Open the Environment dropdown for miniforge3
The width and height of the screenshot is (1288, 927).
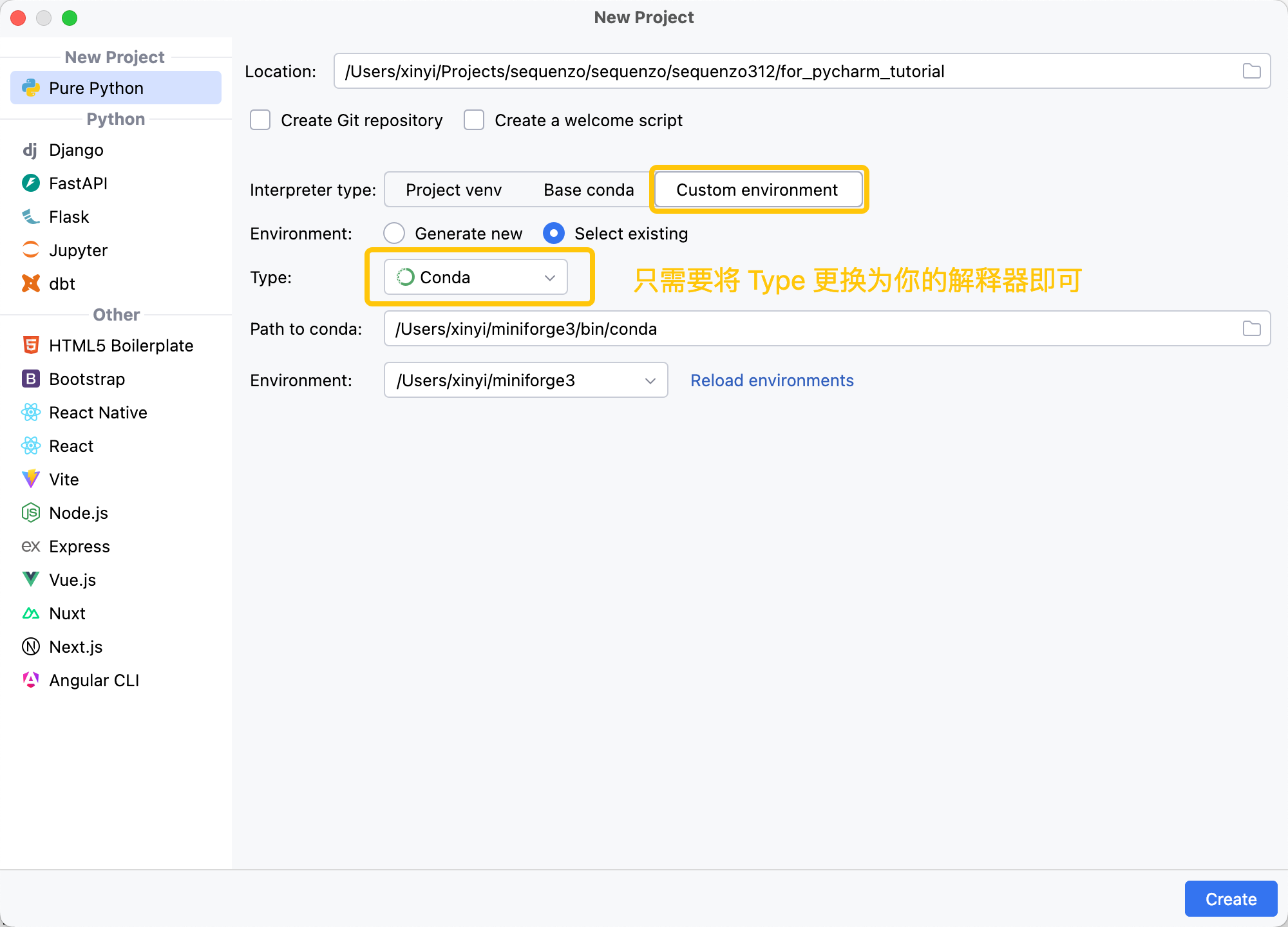tap(525, 380)
